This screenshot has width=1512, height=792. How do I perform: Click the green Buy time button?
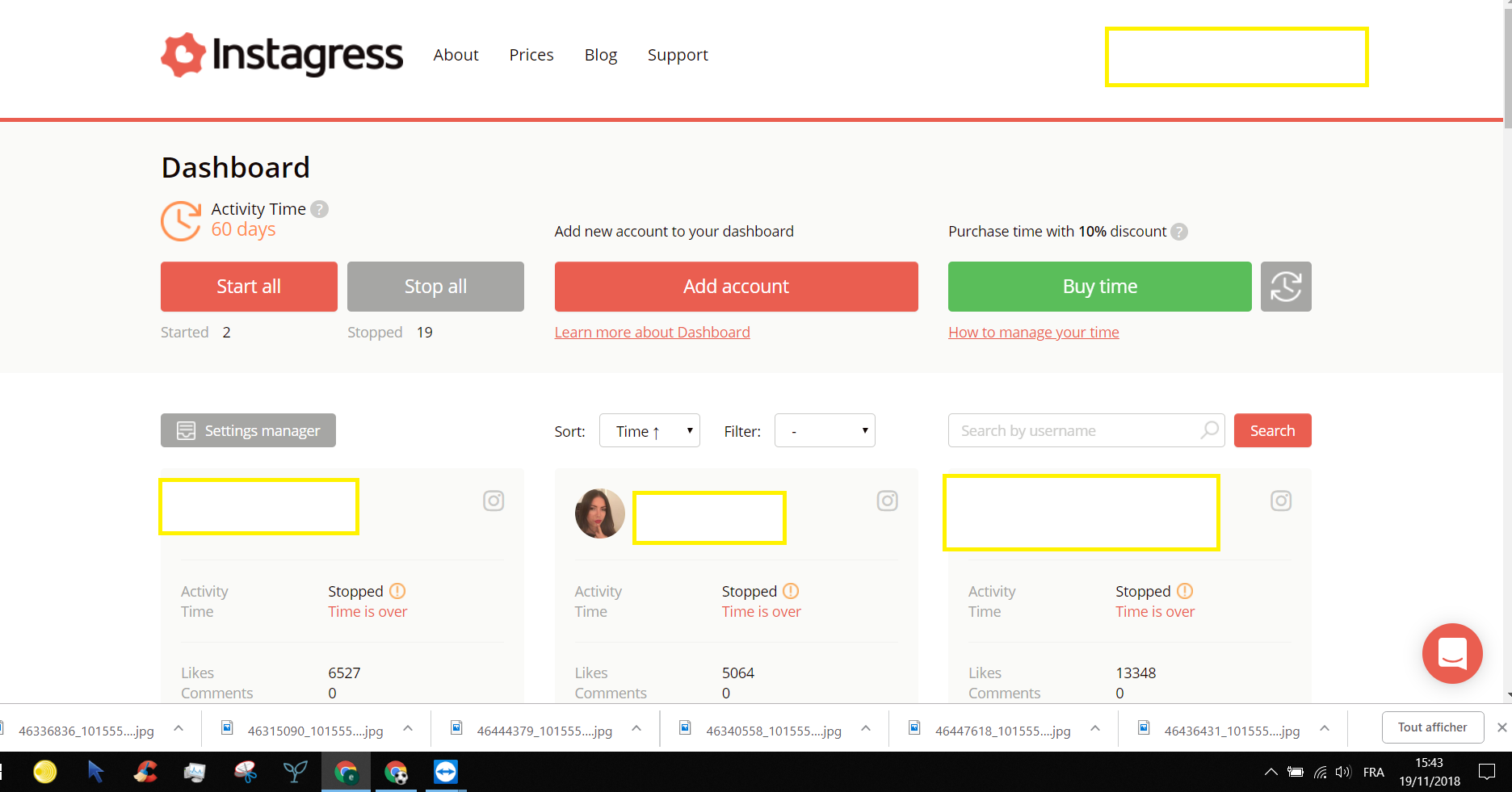(x=1100, y=287)
